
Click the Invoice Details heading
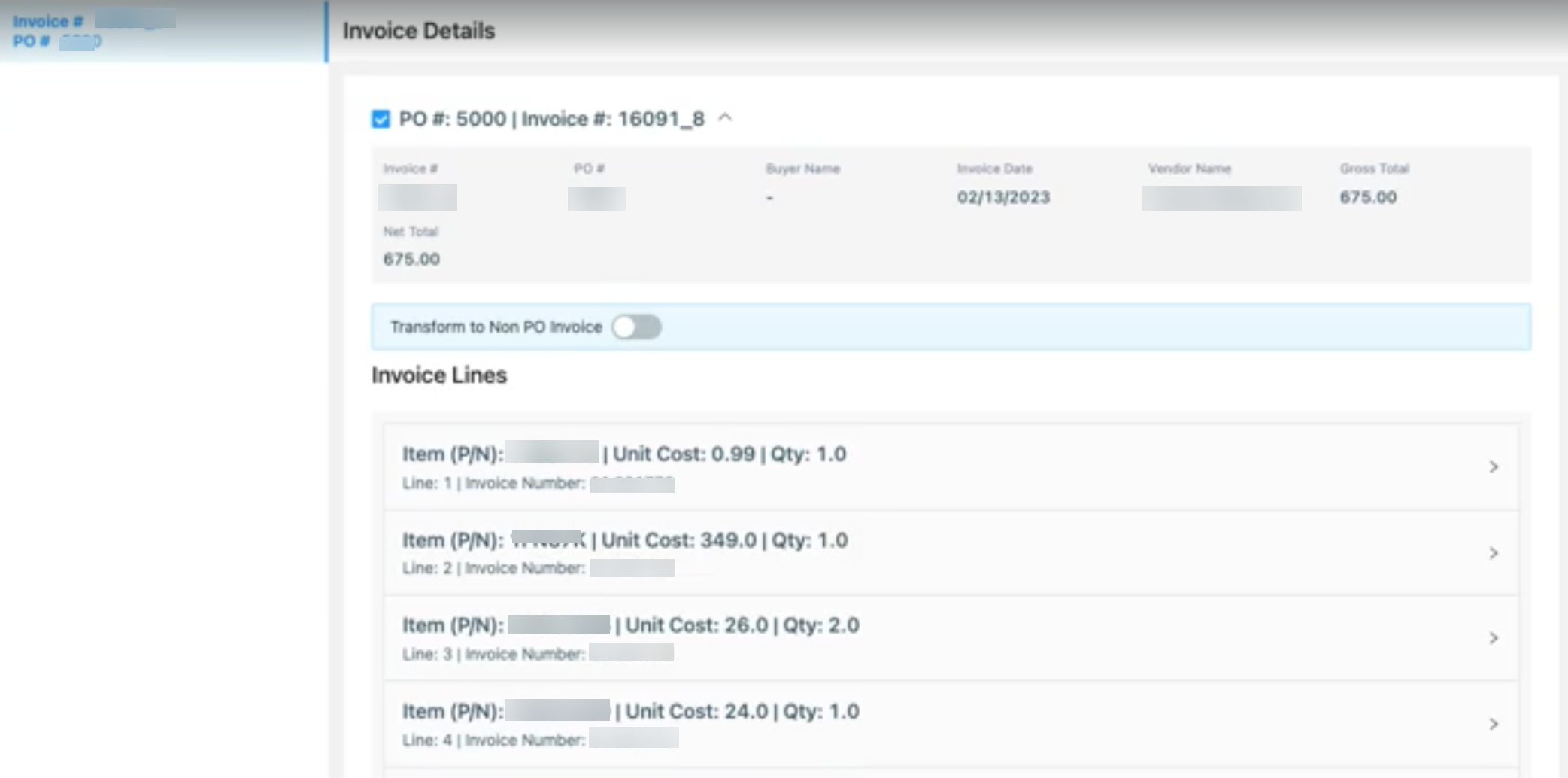point(419,31)
